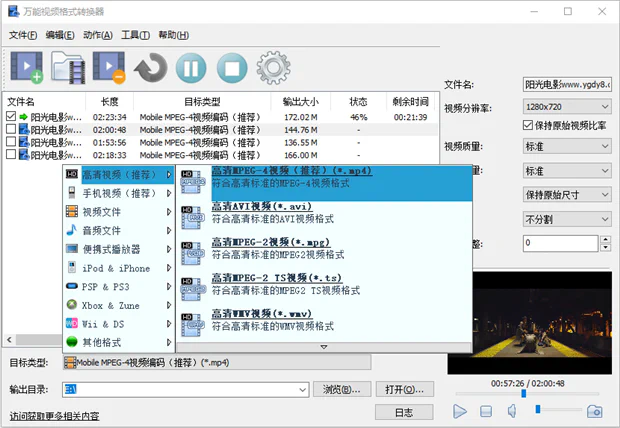
Task: Expand the submenu arrow of 手机视频（推荐）
Action: (169, 193)
